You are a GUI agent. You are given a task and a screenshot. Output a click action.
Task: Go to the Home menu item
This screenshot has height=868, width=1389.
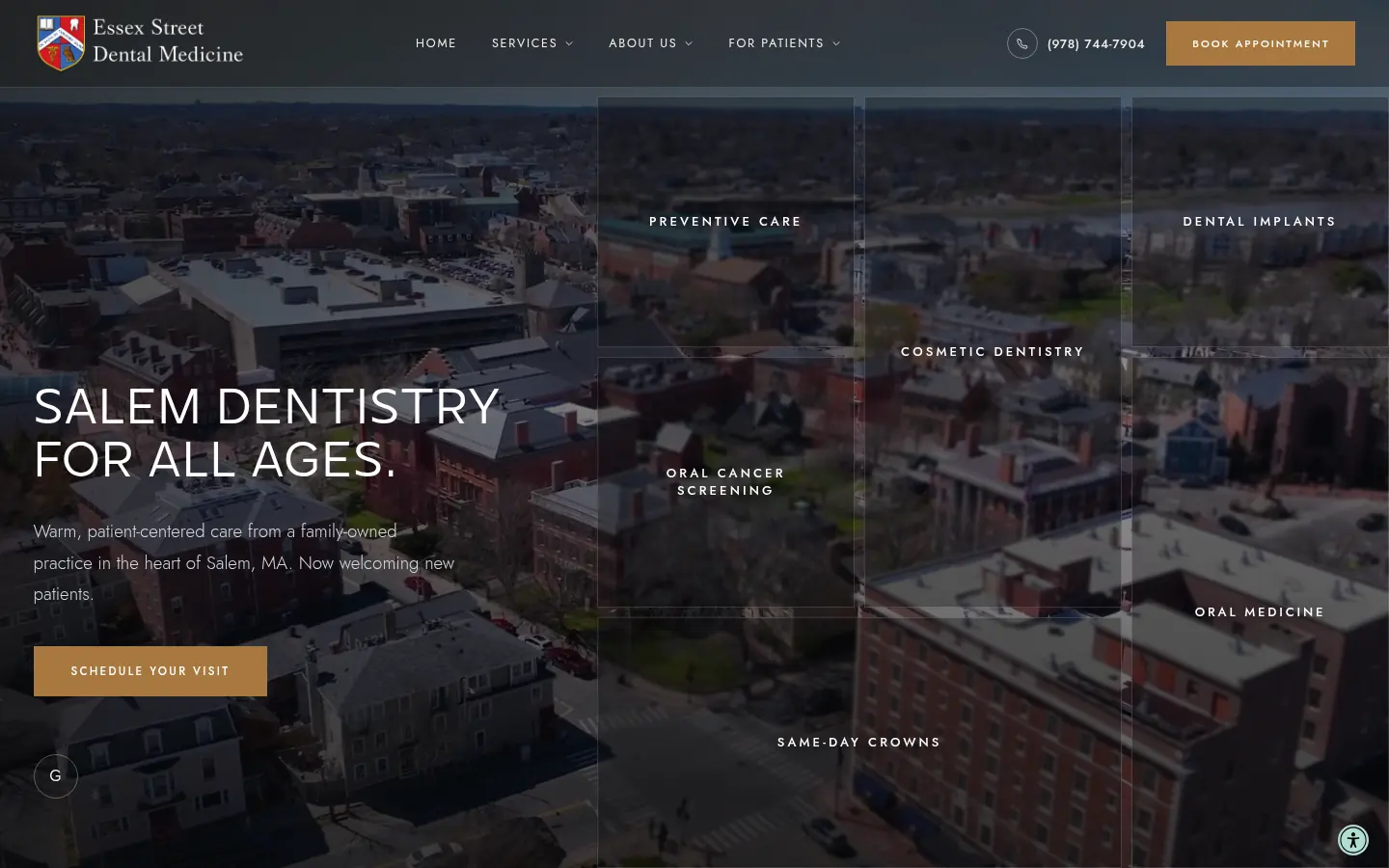pyautogui.click(x=436, y=43)
